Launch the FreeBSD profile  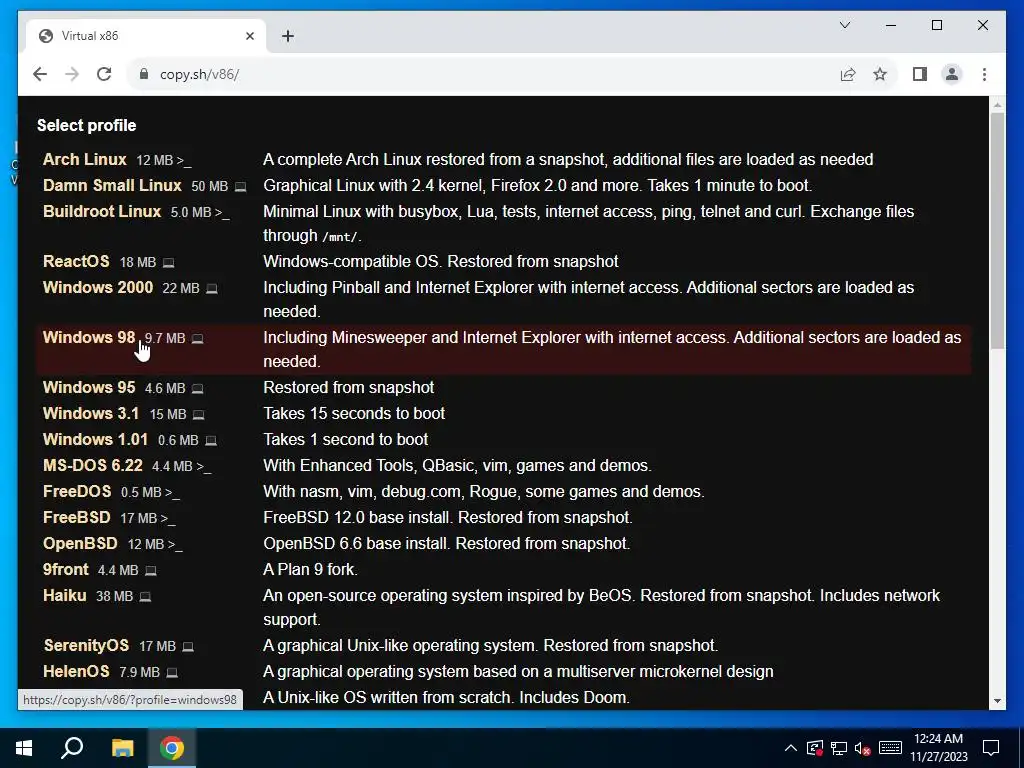76,518
